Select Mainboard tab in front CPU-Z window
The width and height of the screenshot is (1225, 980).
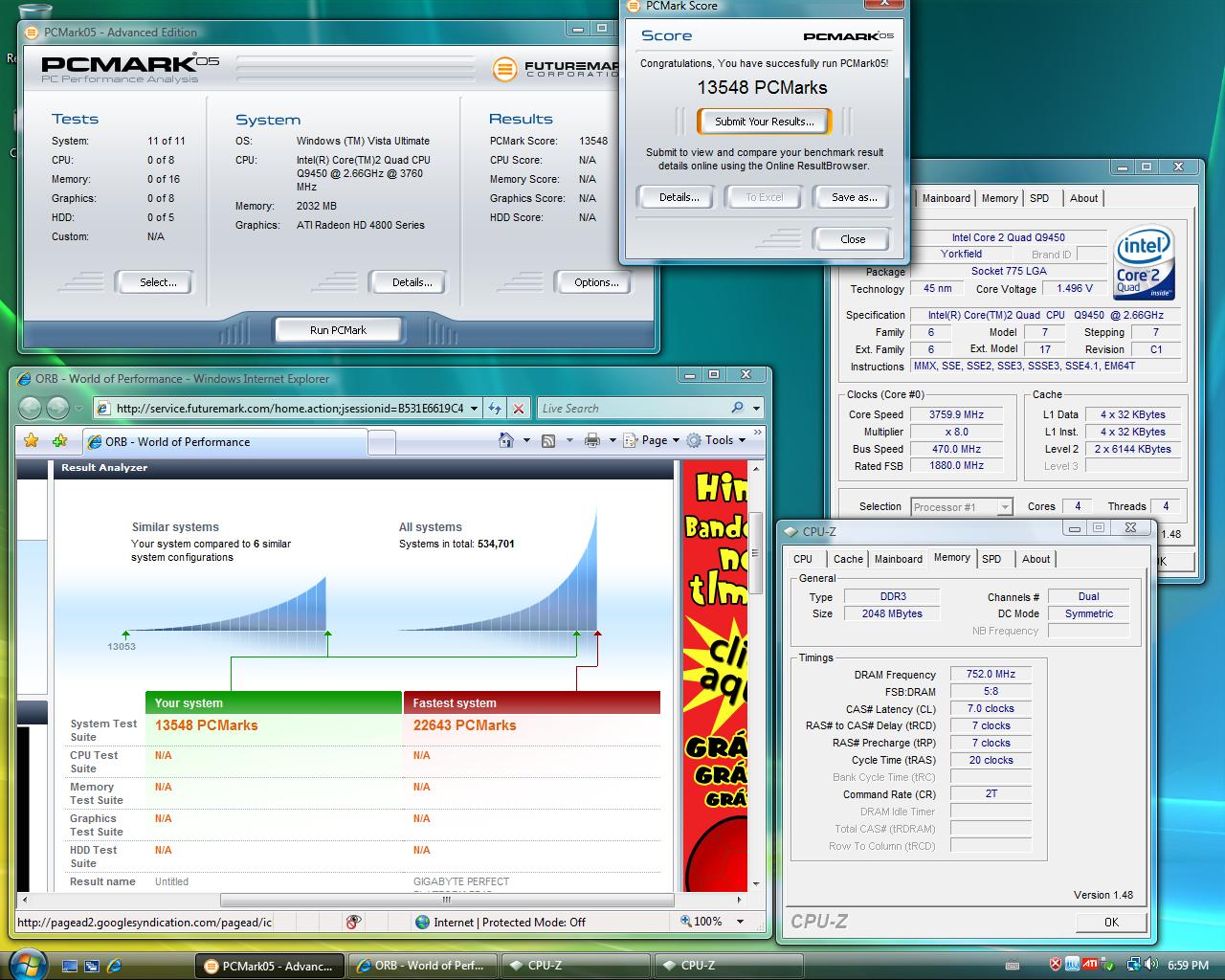(x=899, y=559)
